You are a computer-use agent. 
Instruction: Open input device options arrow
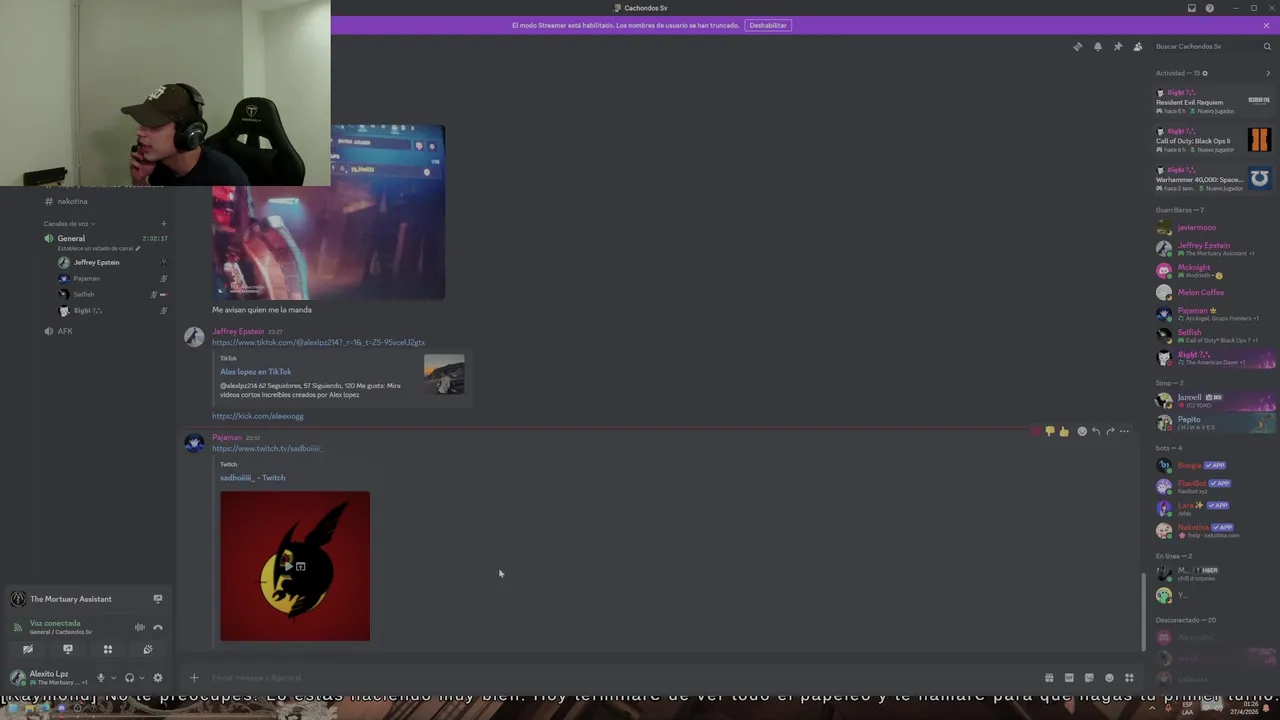(113, 678)
